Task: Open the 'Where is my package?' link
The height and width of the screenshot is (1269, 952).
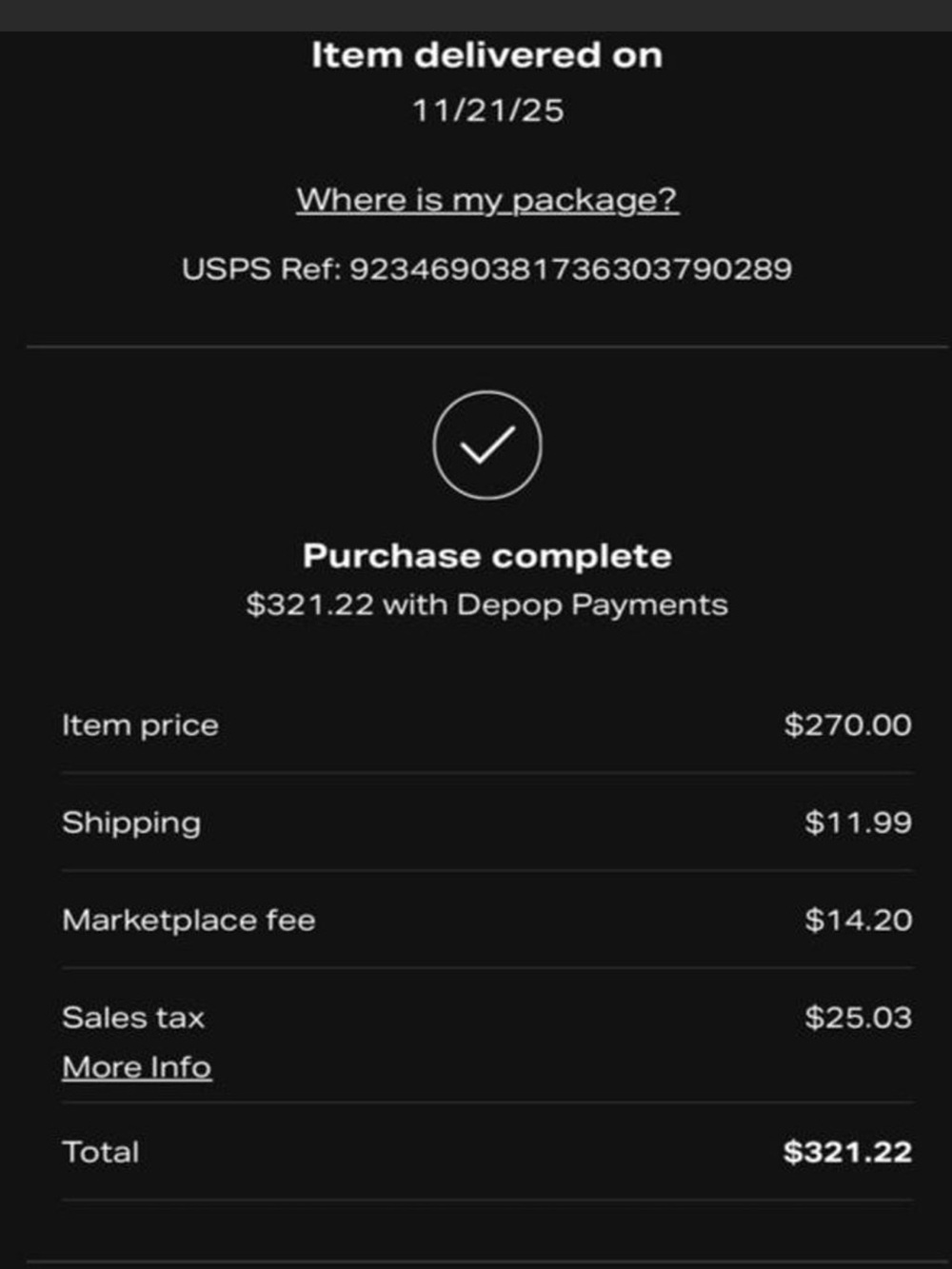Action: click(487, 200)
